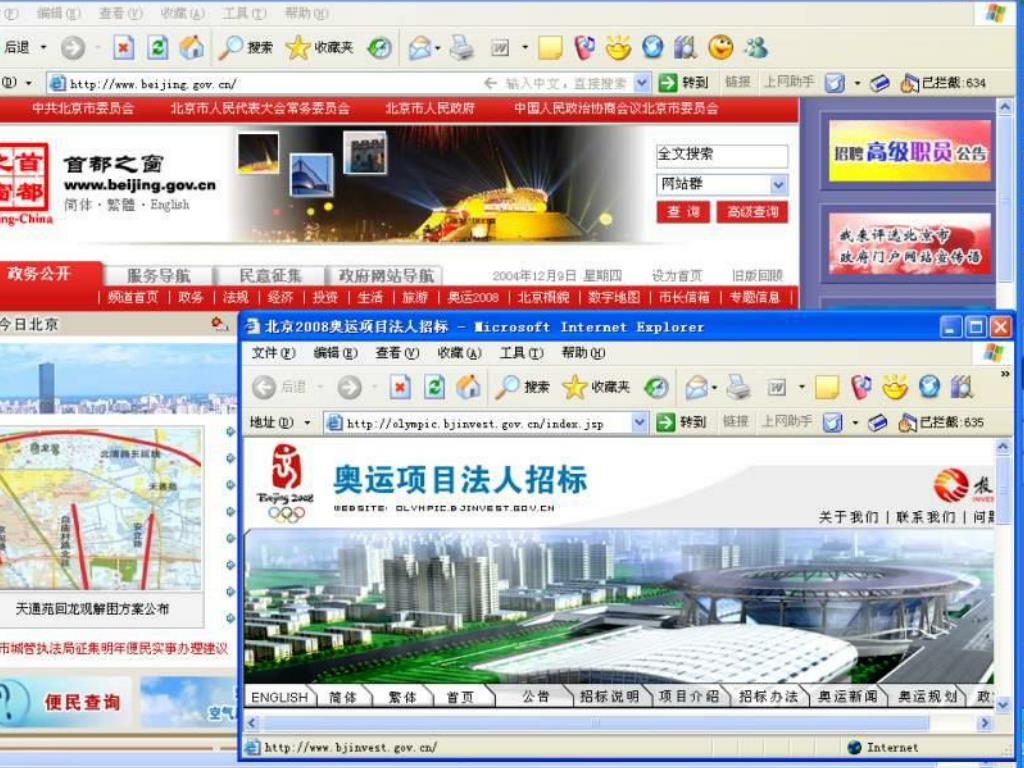
Task: Open the 搜索 search pane in the Olympic bidding window
Action: pos(522,388)
